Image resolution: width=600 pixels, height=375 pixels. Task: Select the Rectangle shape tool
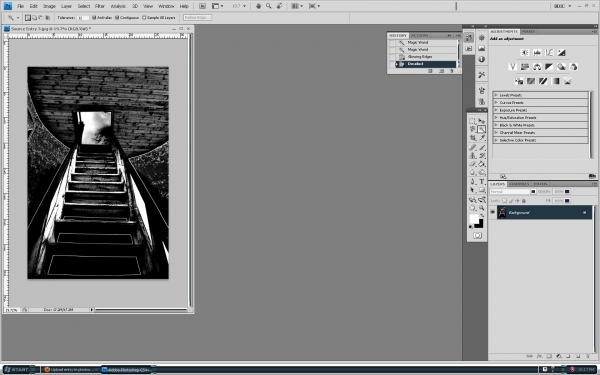482,190
